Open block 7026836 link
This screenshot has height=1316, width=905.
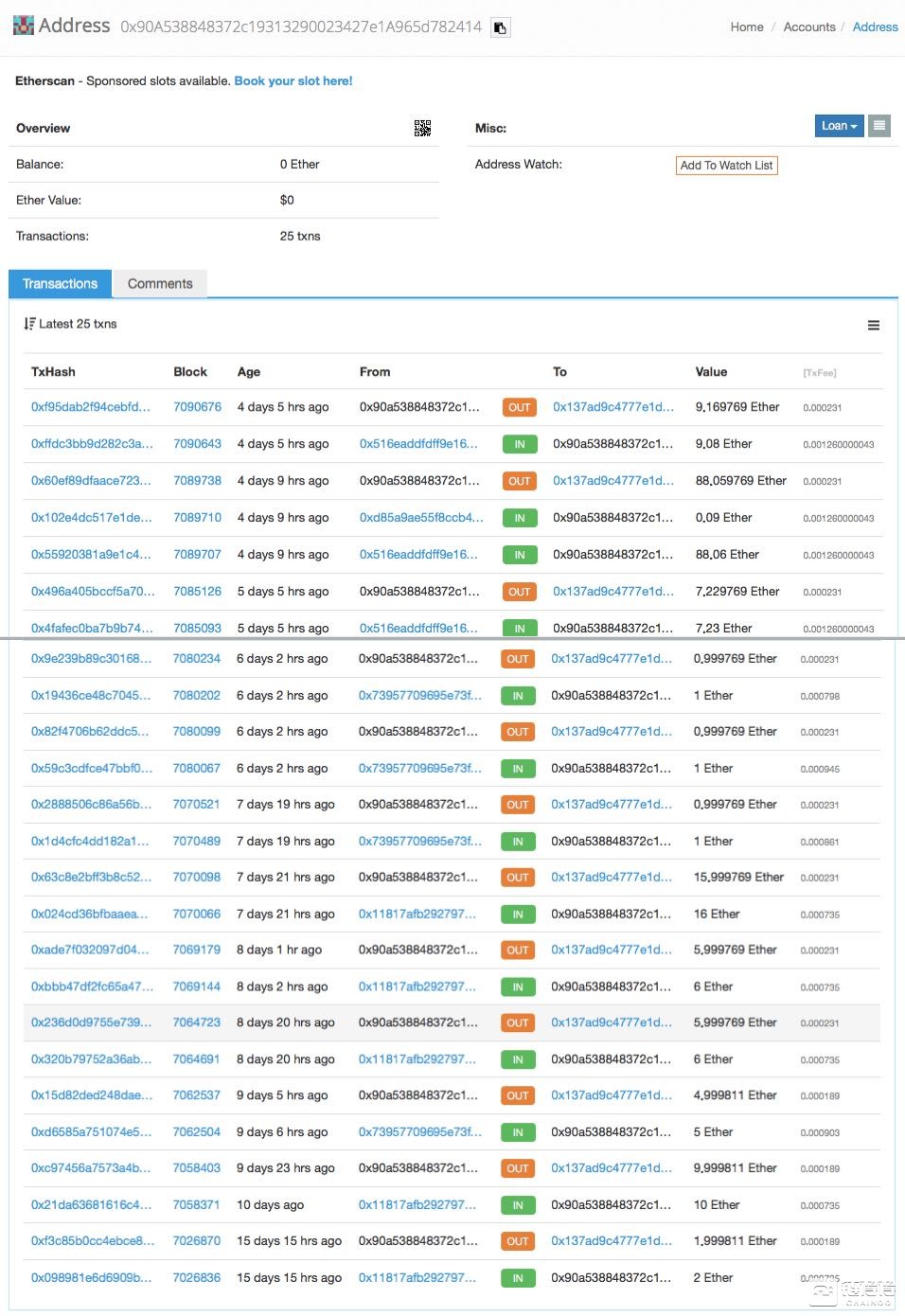pyautogui.click(x=196, y=1278)
